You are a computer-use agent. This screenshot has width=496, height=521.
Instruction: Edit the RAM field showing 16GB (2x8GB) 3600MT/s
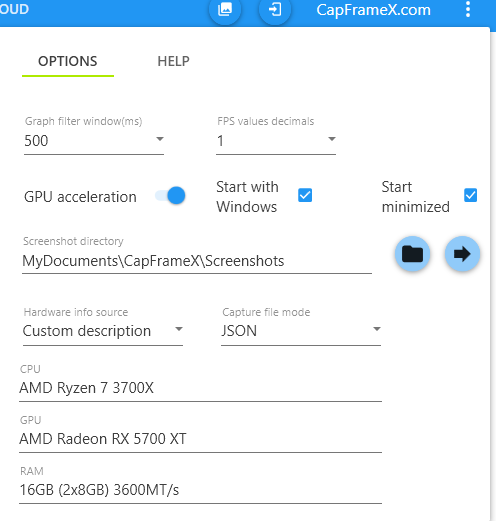tap(200, 490)
